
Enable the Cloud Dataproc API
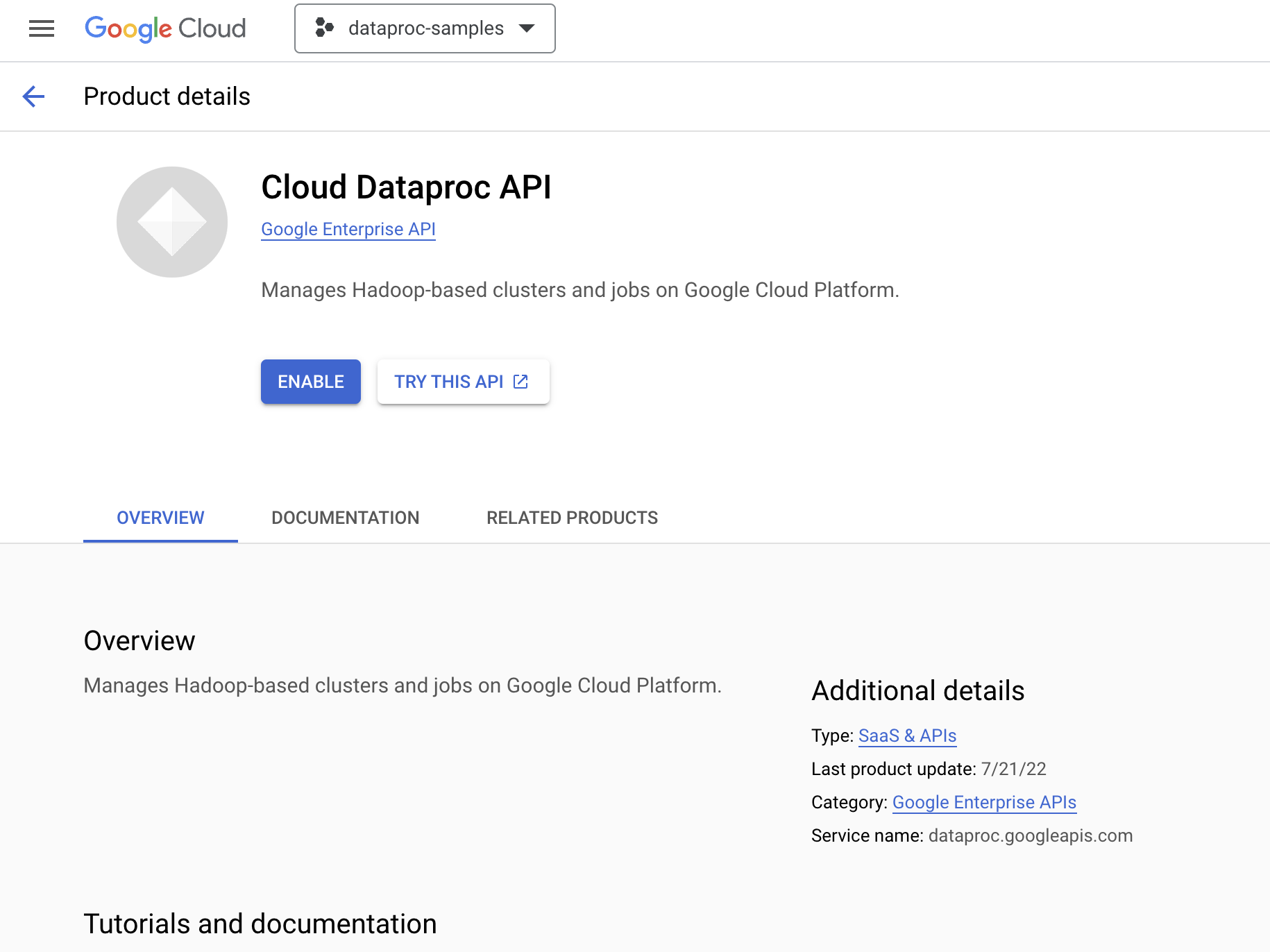[x=311, y=382]
